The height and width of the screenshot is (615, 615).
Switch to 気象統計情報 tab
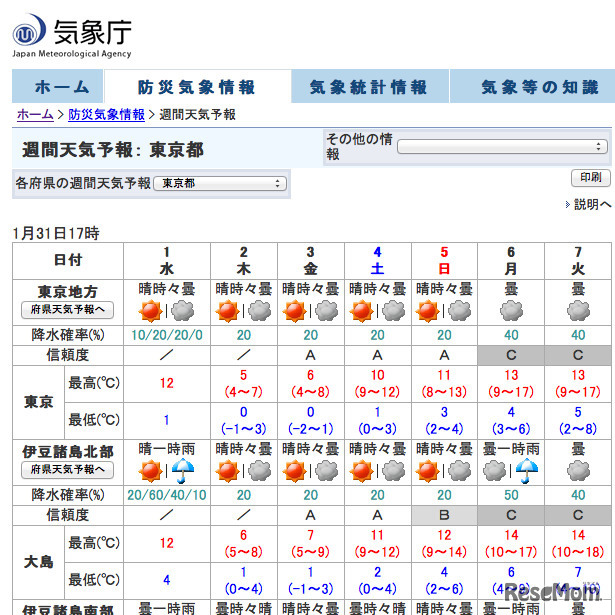pyautogui.click(x=369, y=86)
